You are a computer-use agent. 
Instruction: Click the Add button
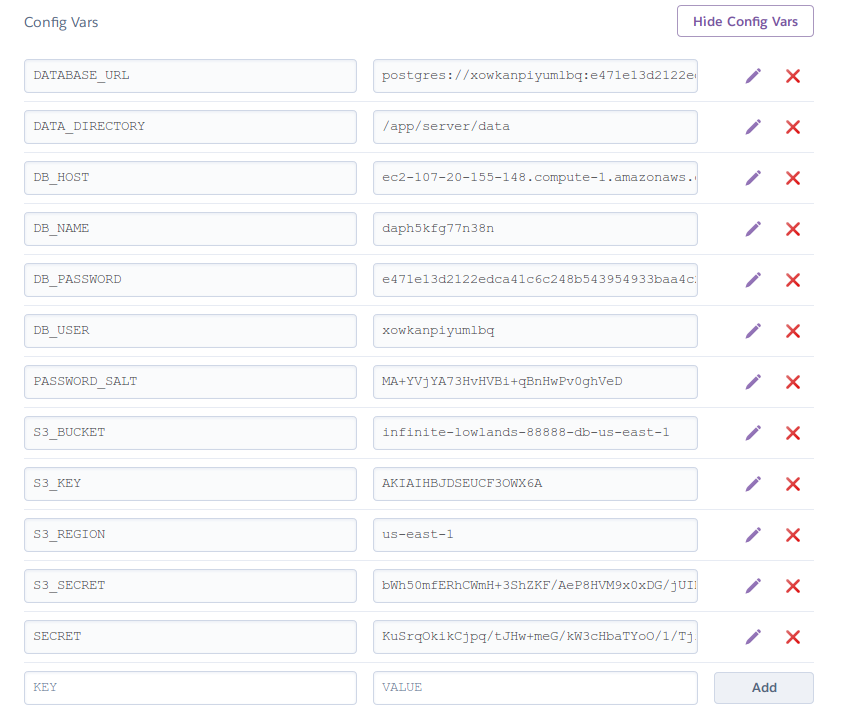point(764,688)
